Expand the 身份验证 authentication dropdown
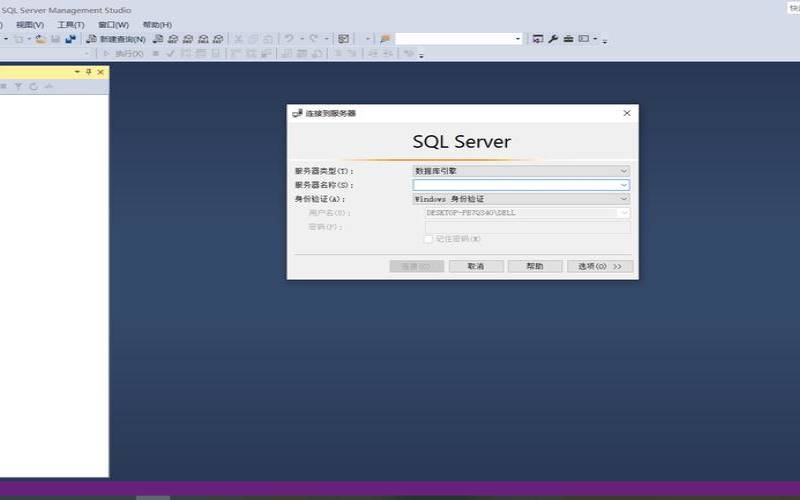Image resolution: width=800 pixels, height=500 pixels. pos(624,199)
